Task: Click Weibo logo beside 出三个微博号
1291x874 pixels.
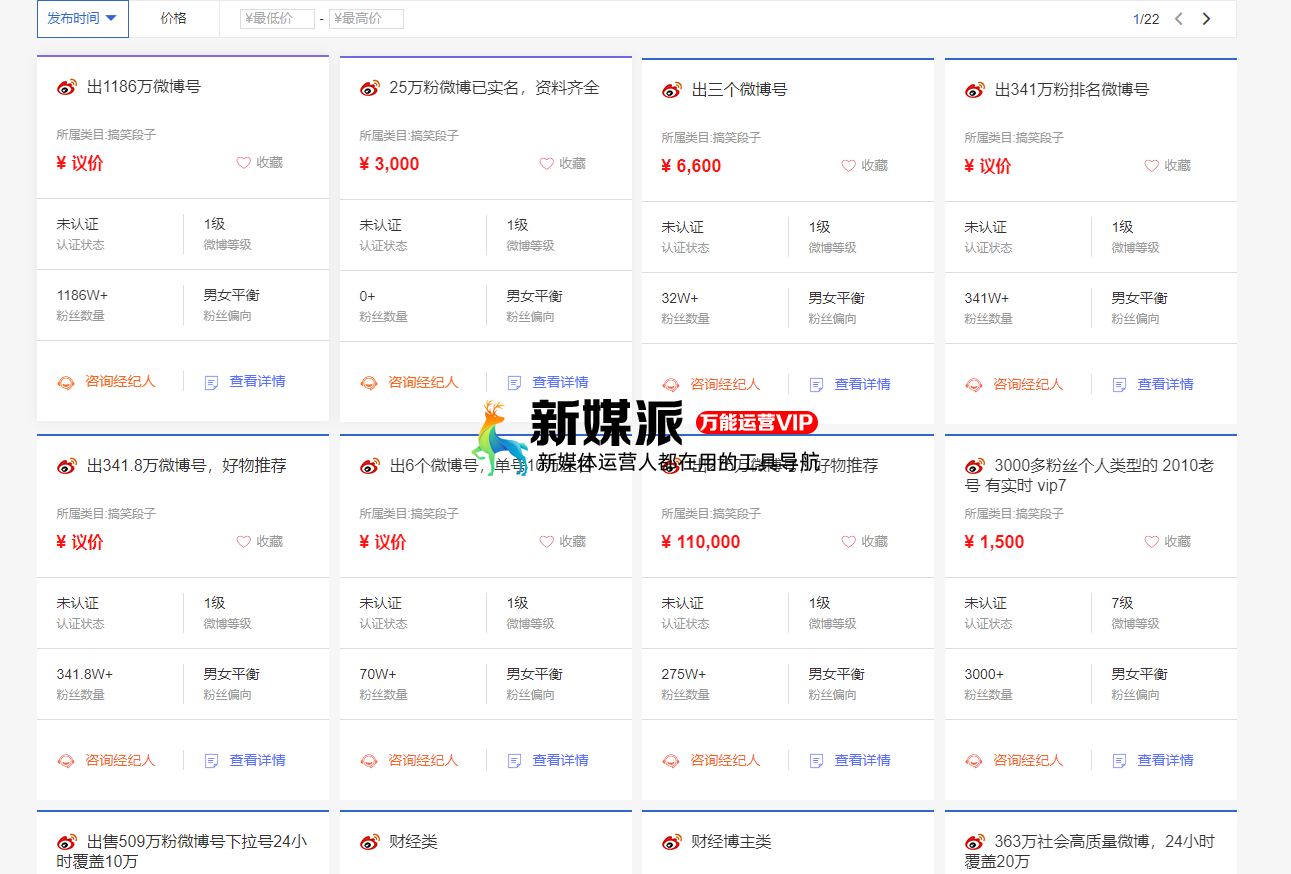Action: click(672, 90)
